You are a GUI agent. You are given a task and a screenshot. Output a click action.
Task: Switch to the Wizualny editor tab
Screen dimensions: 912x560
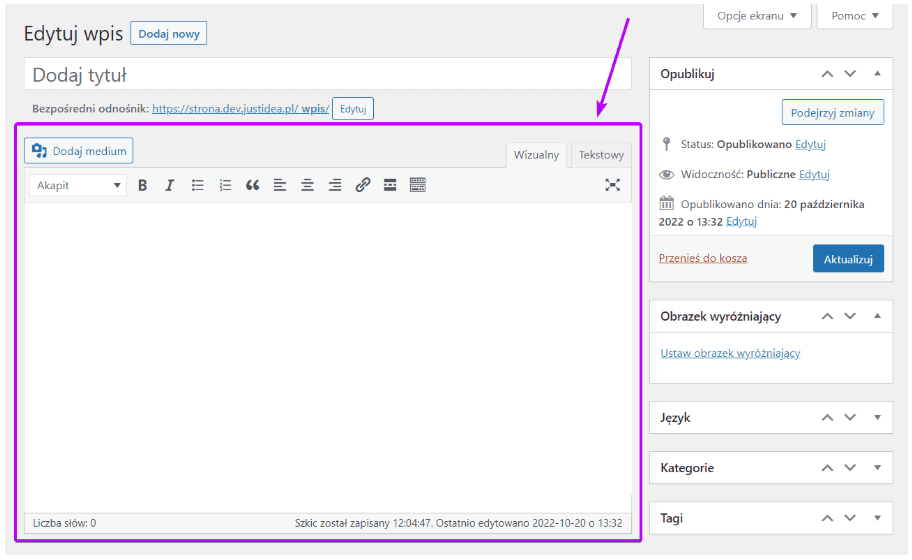pos(537,155)
